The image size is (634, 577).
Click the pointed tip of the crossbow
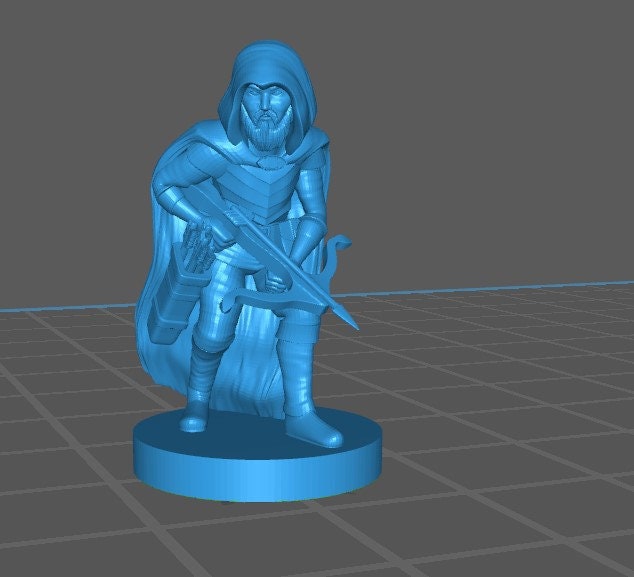coord(353,323)
